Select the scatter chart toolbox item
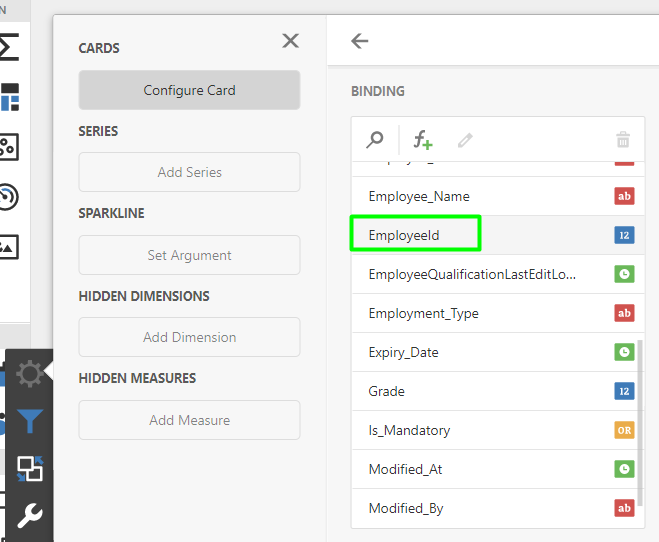This screenshot has width=659, height=542. click(x=9, y=147)
